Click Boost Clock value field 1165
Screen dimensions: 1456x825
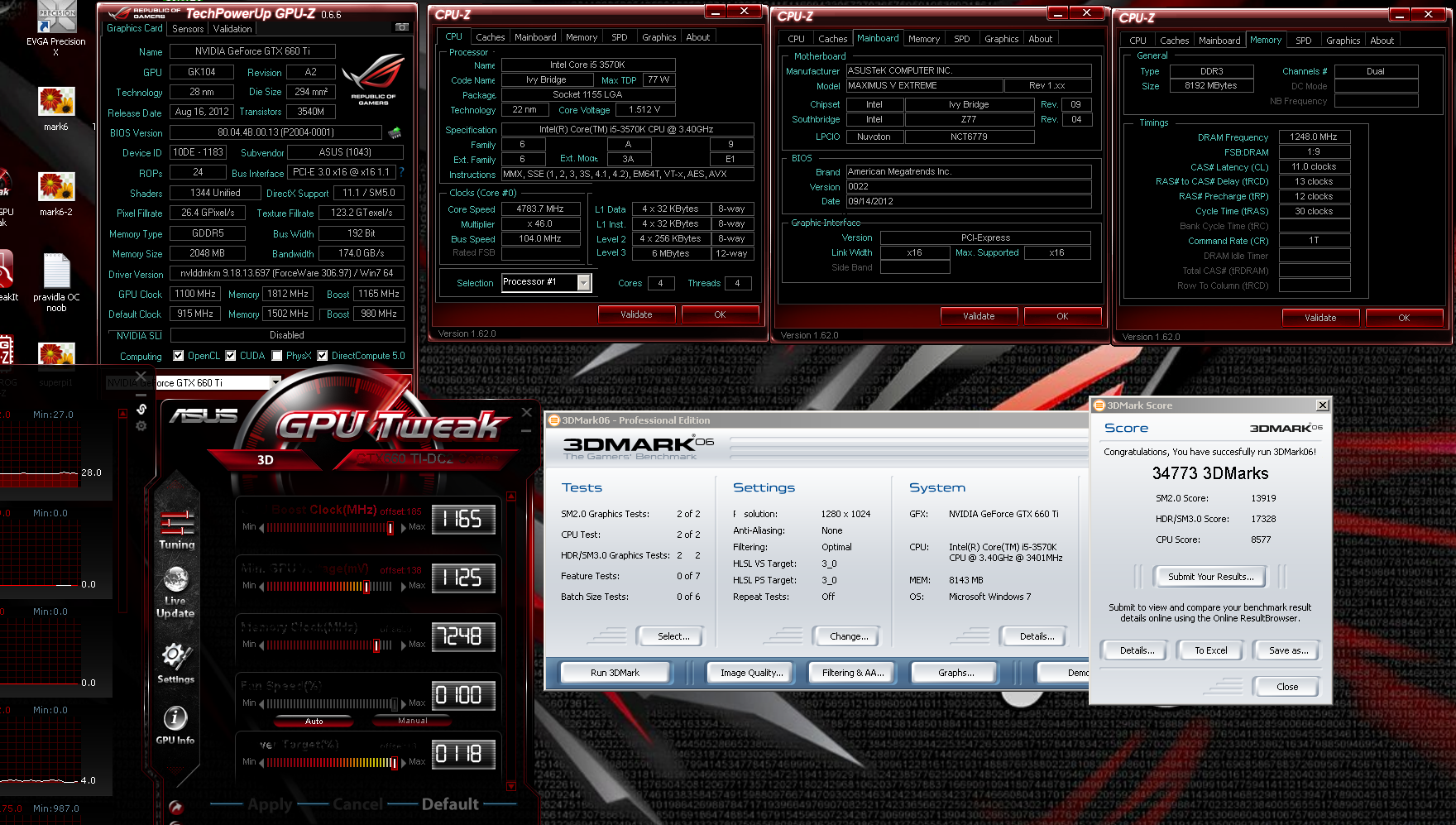tap(462, 519)
